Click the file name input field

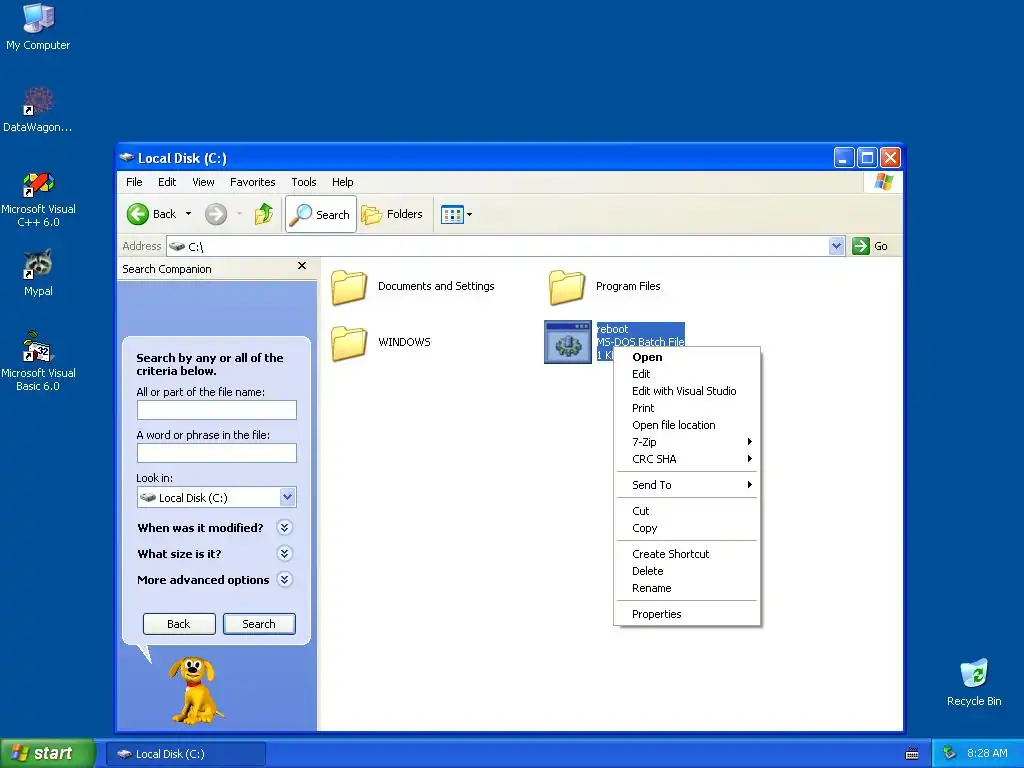click(217, 409)
